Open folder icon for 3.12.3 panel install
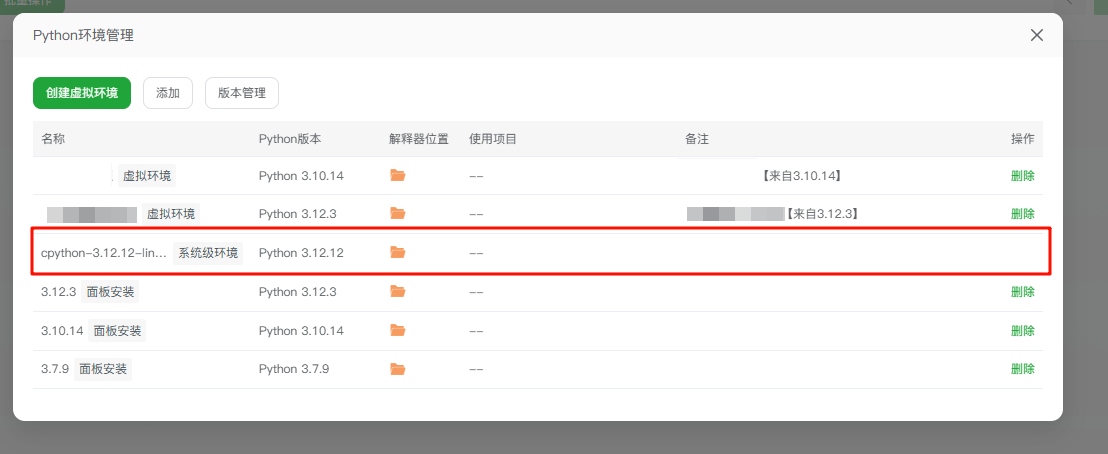 397,292
